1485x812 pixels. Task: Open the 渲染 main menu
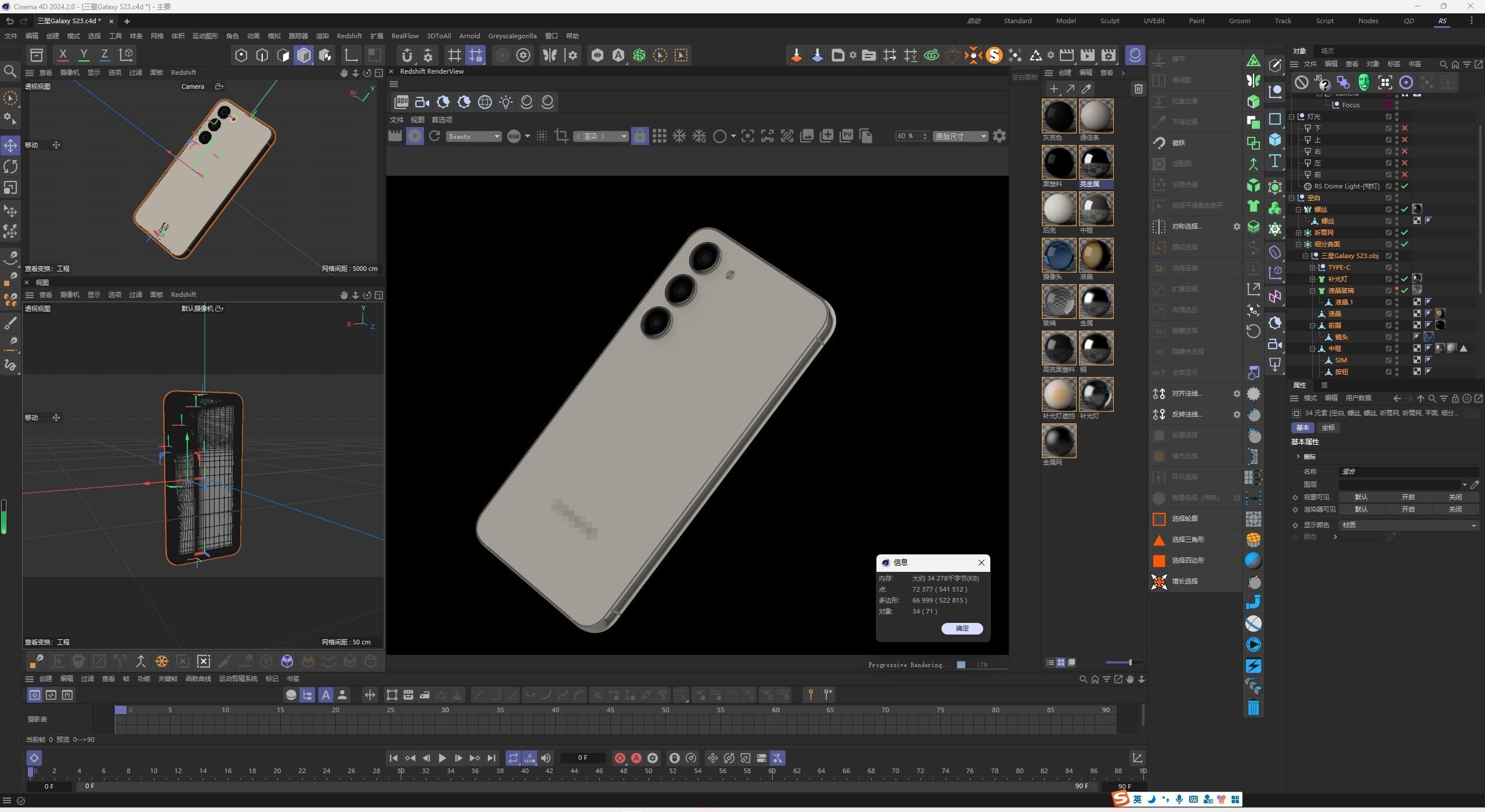(x=323, y=36)
